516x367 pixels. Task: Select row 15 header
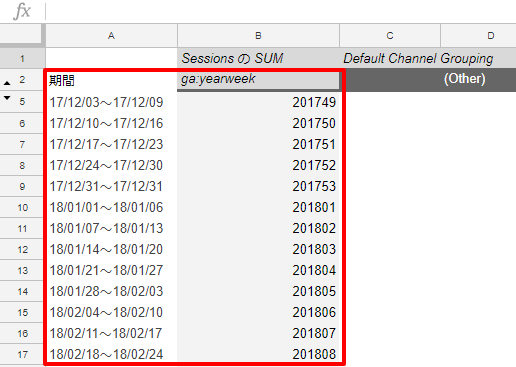point(22,312)
